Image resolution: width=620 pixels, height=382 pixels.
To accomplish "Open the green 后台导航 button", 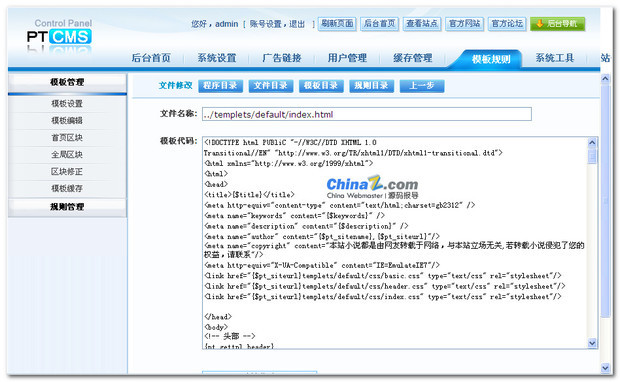I will click(558, 24).
